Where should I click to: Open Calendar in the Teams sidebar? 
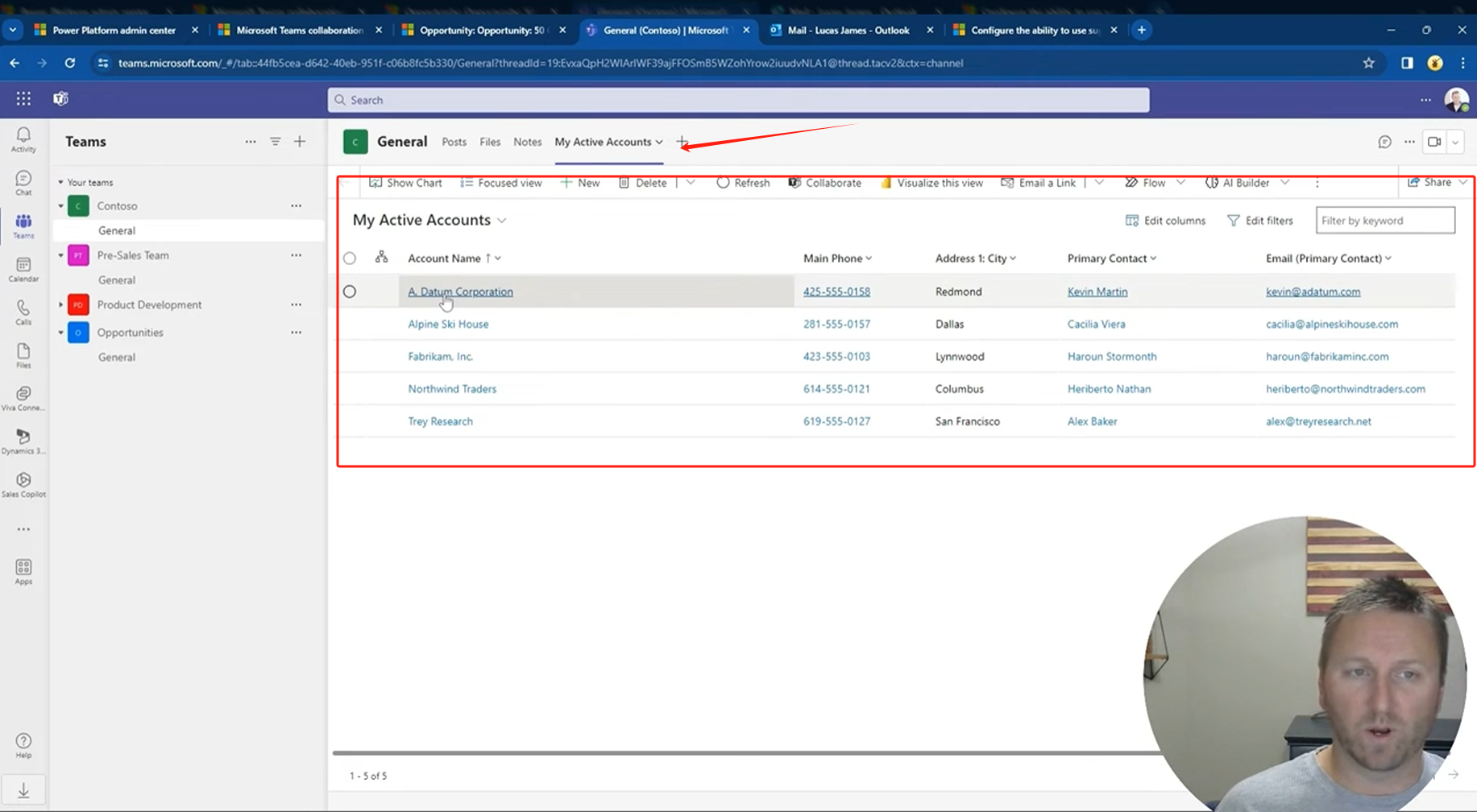click(23, 270)
